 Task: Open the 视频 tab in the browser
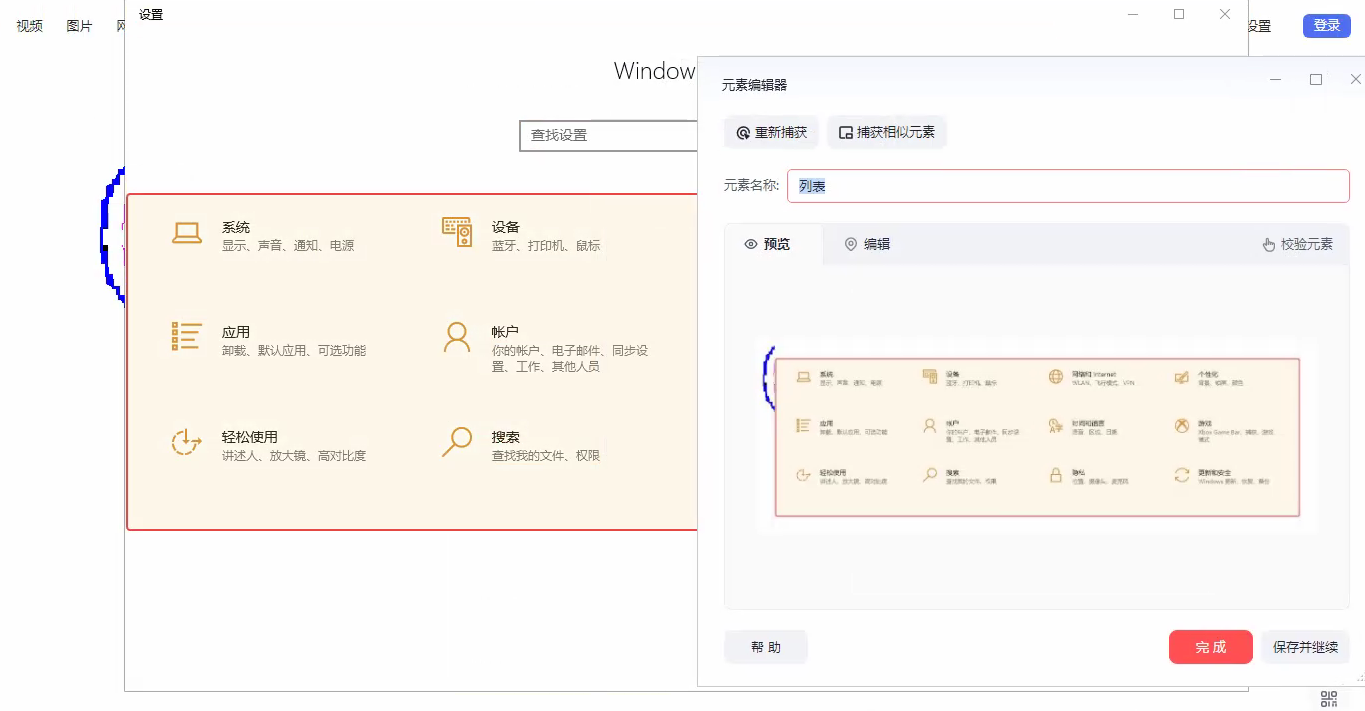pyautogui.click(x=29, y=26)
